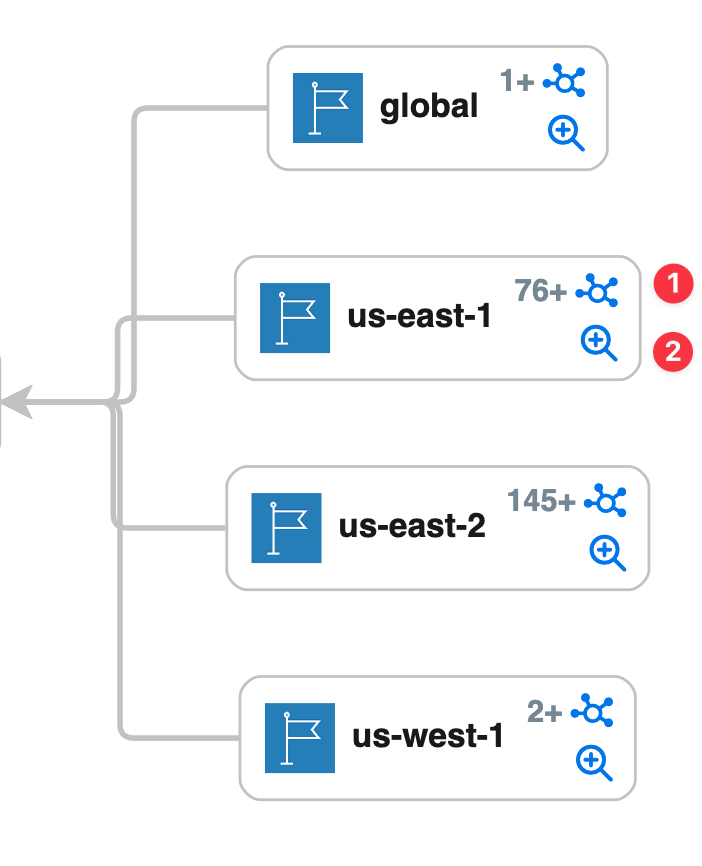Open the graph icon on us-east-1 node

pyautogui.click(x=598, y=291)
